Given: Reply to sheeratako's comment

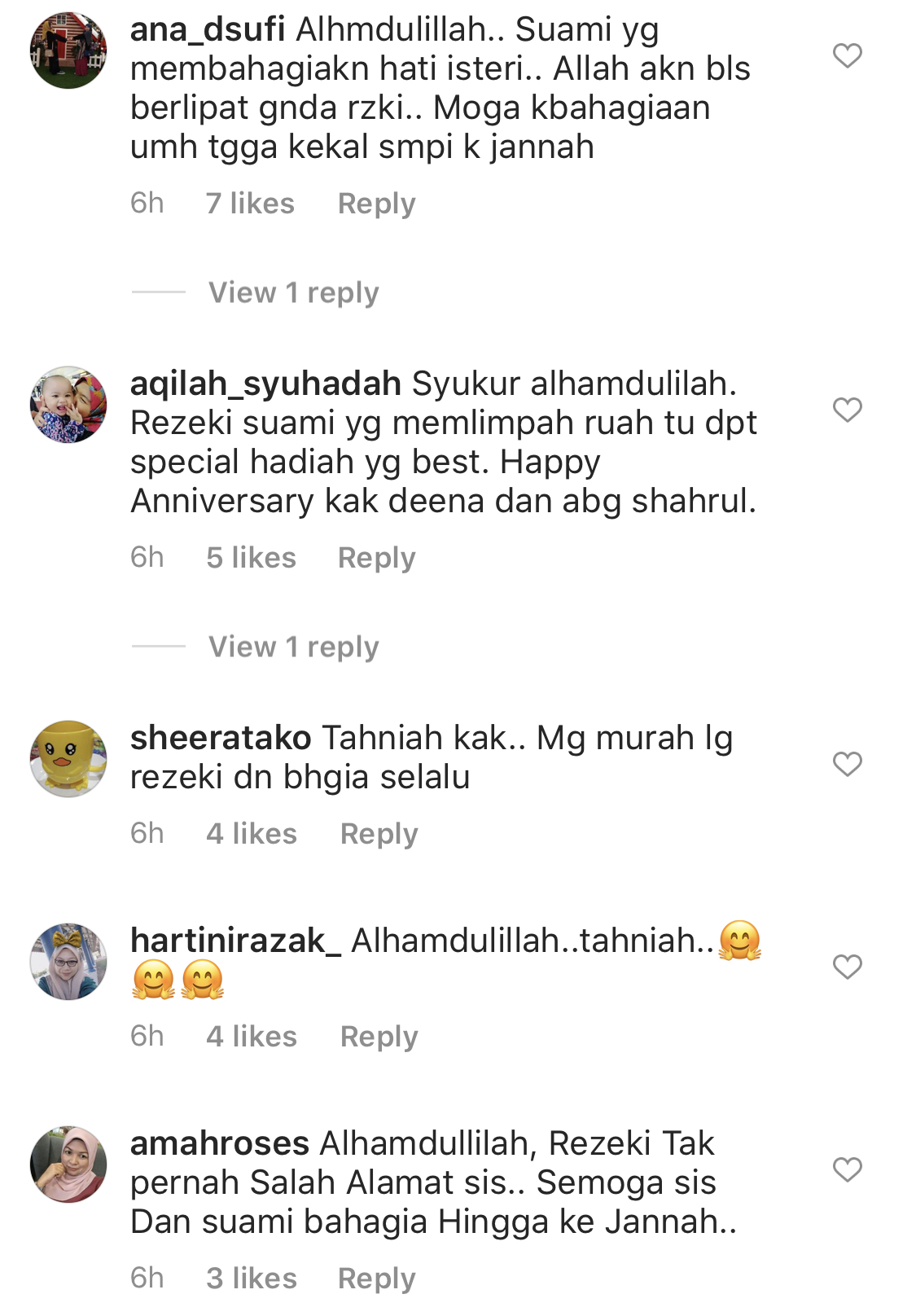Looking at the screenshot, I should point(379,834).
